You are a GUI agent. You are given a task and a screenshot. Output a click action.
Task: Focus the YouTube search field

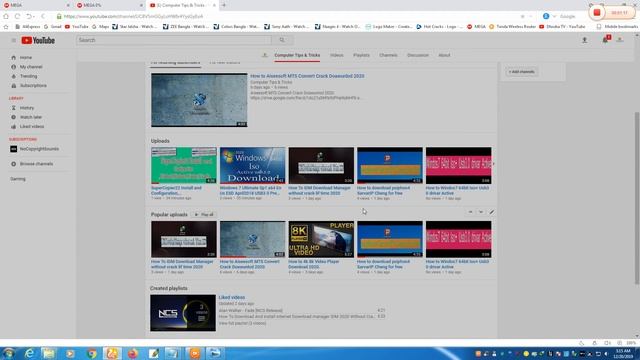tap(174, 40)
